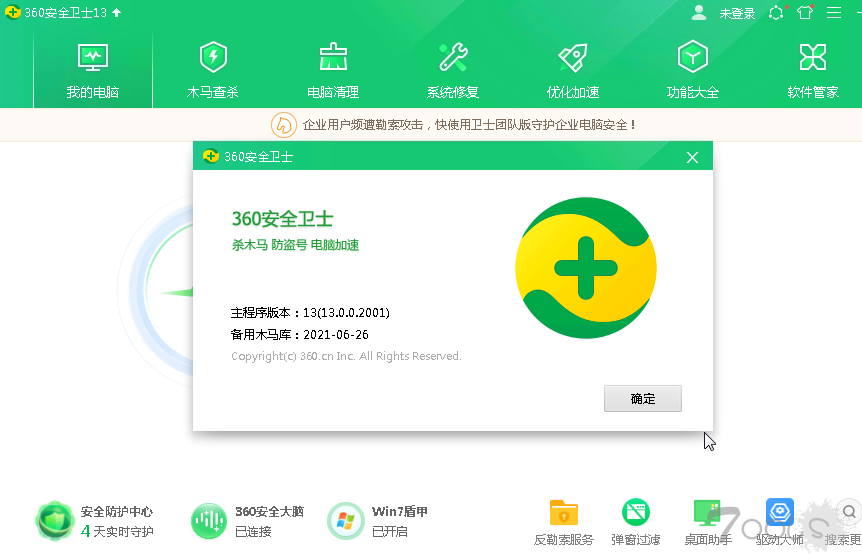The image size is (862, 559).
Task: Click the user avatar icon
Action: (x=699, y=13)
